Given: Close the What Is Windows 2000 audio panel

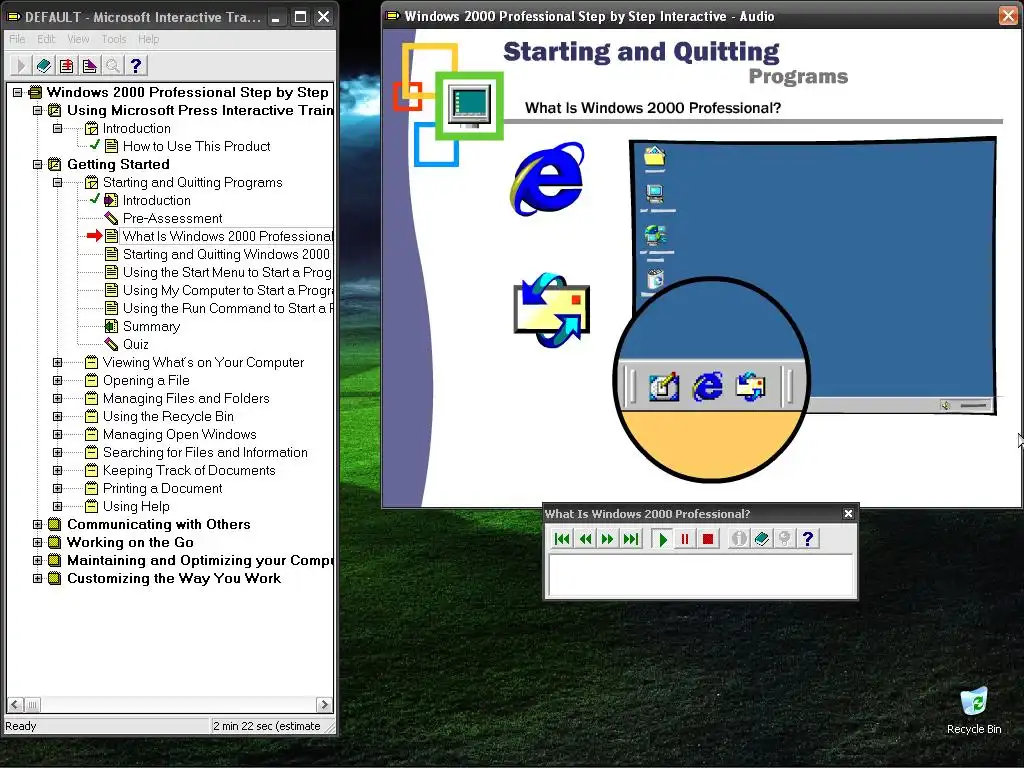Looking at the screenshot, I should click(848, 514).
